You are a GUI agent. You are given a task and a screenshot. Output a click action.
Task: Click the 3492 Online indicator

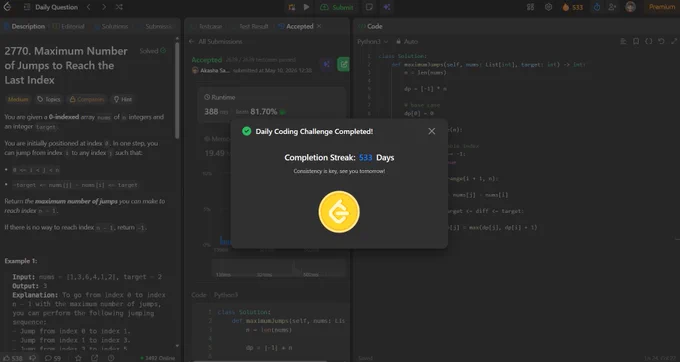pos(158,358)
